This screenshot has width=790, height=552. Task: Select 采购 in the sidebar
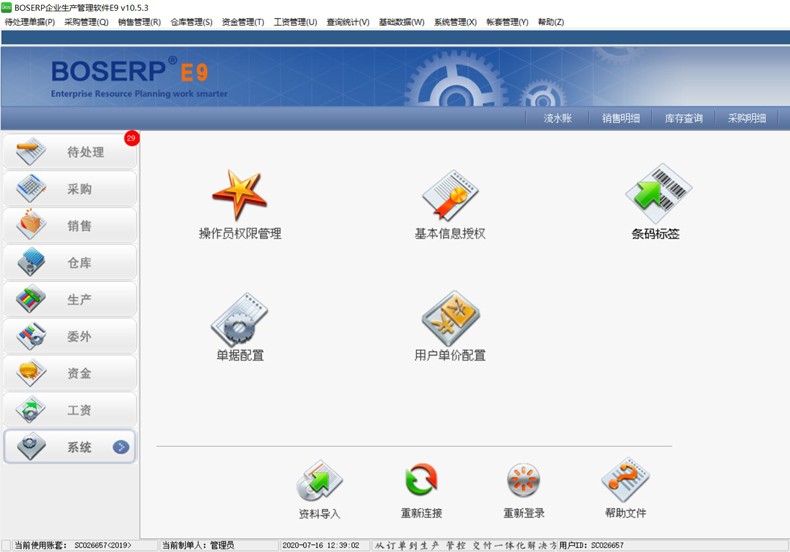[70, 189]
